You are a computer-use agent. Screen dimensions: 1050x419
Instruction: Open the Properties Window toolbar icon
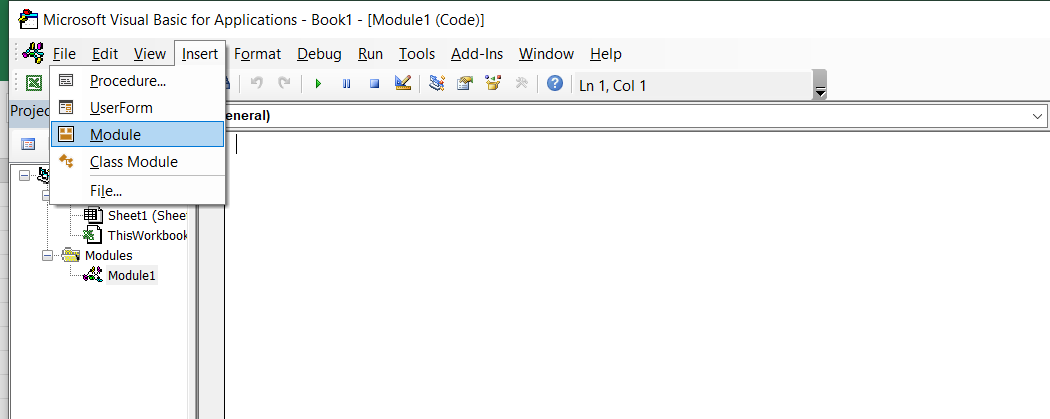click(x=464, y=84)
